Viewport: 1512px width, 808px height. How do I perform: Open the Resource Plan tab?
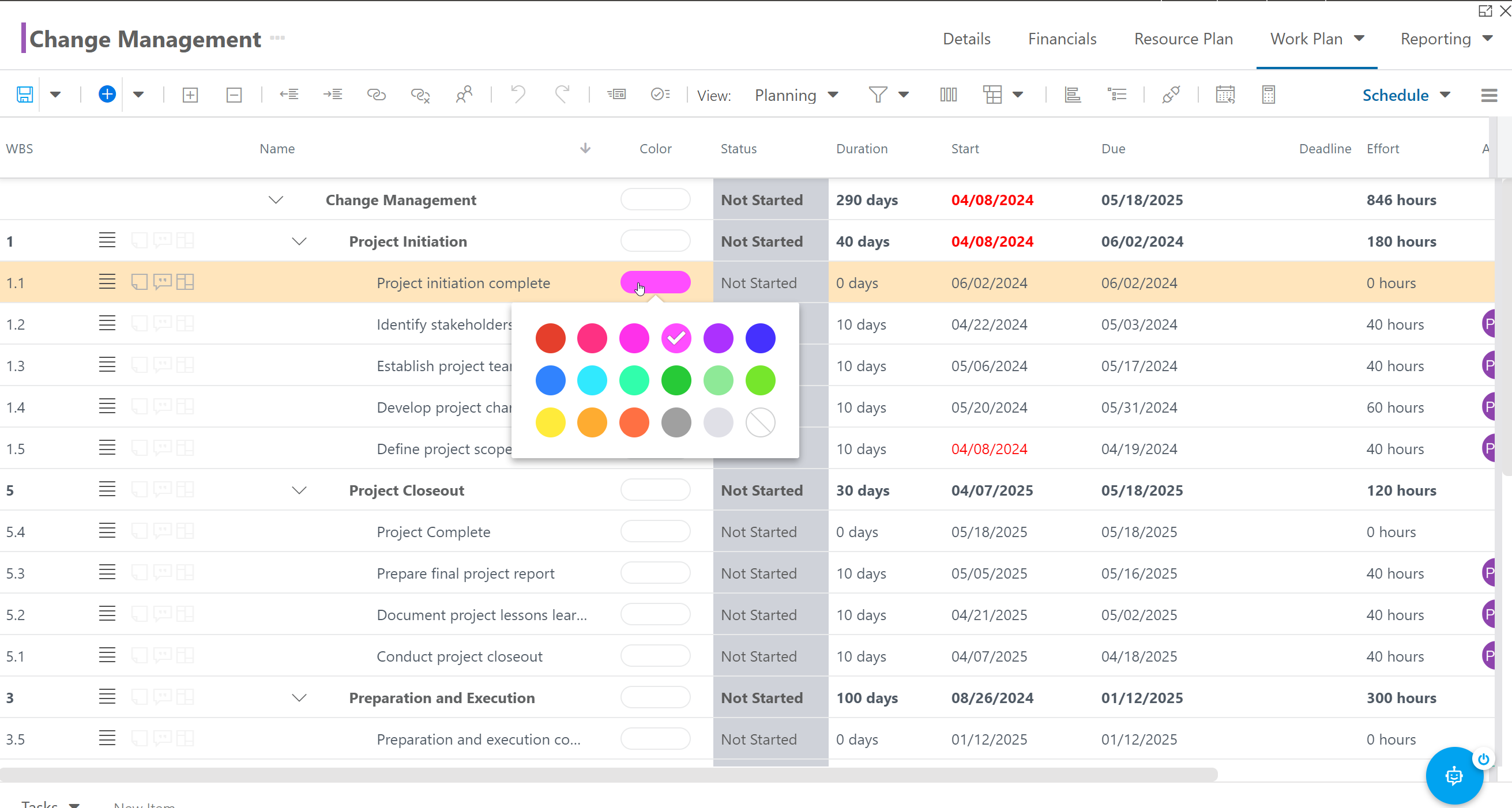tap(1183, 39)
